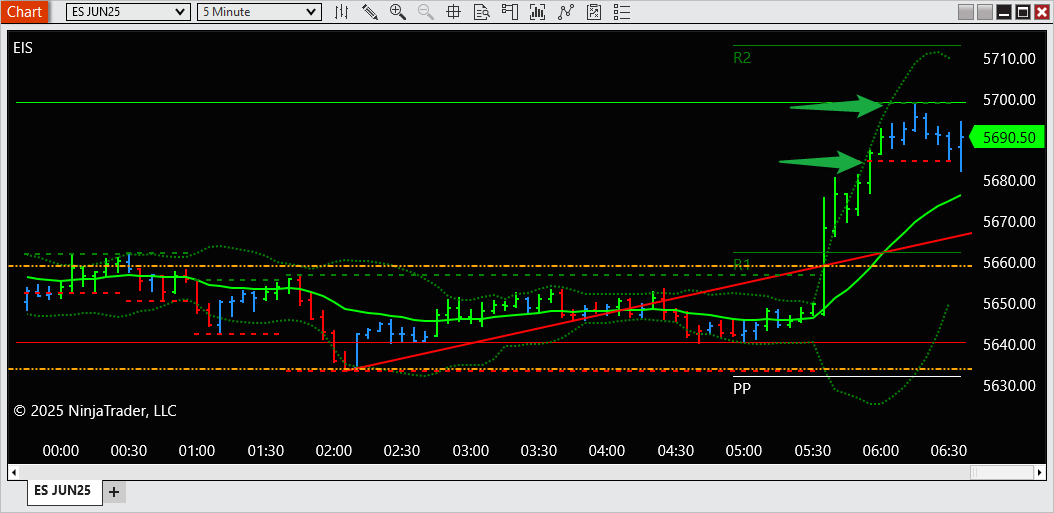This screenshot has width=1054, height=513.
Task: Click the 04:30 time axis label
Action: [x=676, y=450]
